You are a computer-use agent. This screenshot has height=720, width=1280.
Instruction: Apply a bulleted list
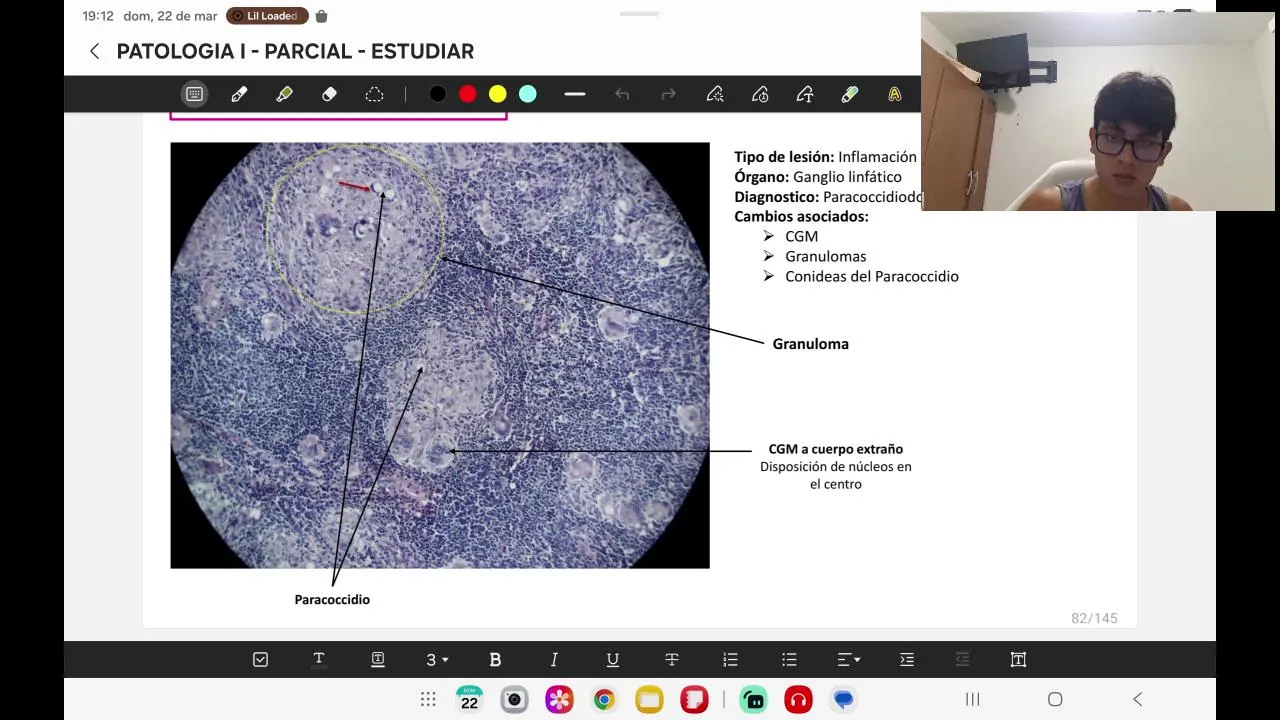pos(789,659)
